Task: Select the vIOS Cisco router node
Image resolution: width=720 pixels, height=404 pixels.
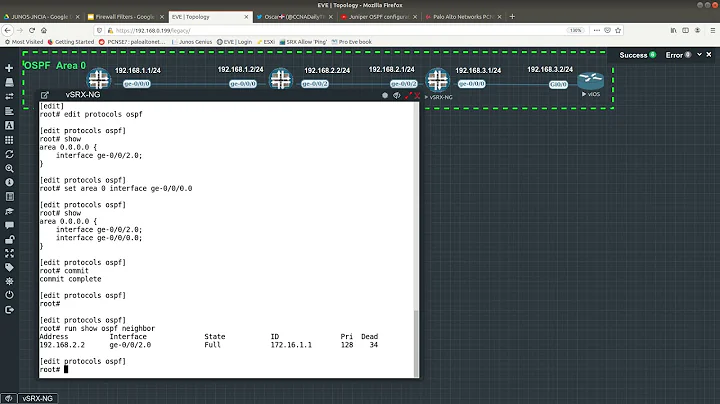Action: click(x=591, y=80)
